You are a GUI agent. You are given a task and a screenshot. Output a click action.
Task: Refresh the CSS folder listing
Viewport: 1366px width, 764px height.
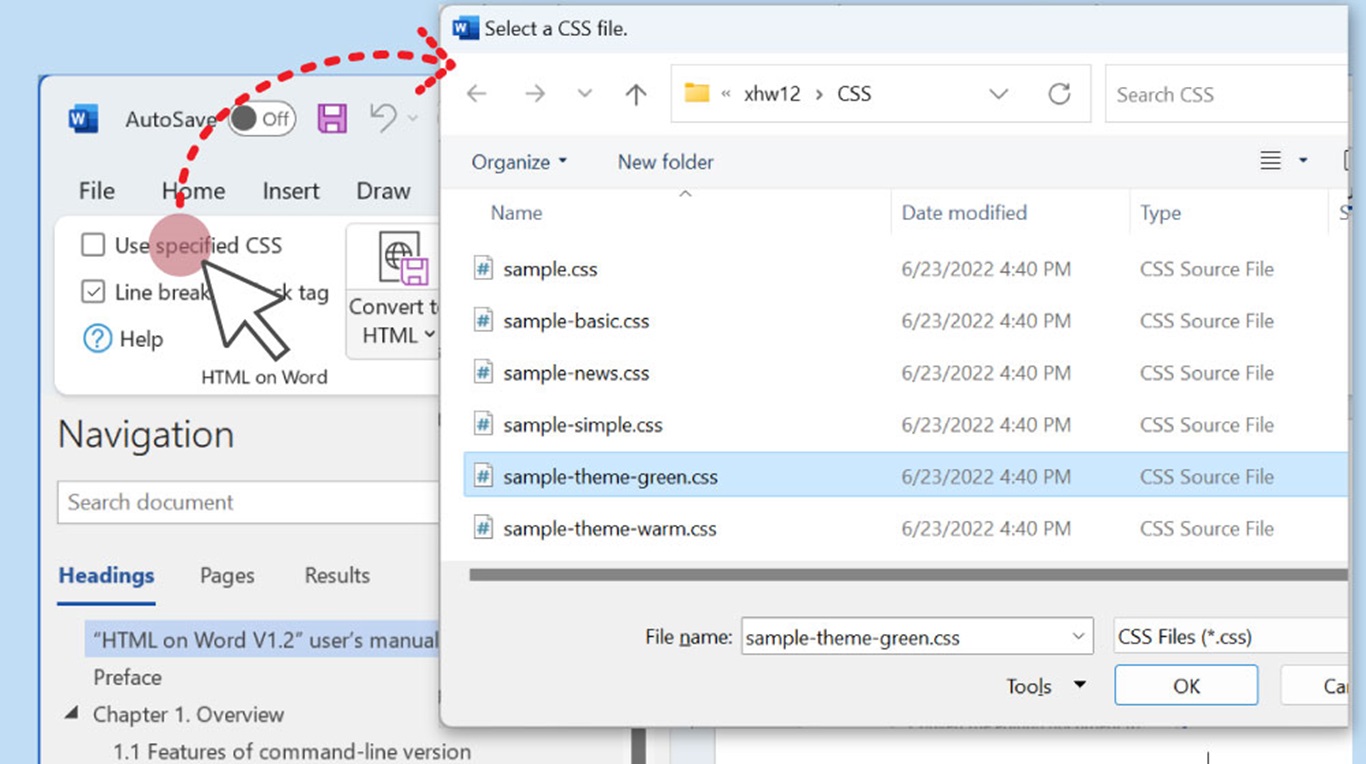click(1059, 94)
